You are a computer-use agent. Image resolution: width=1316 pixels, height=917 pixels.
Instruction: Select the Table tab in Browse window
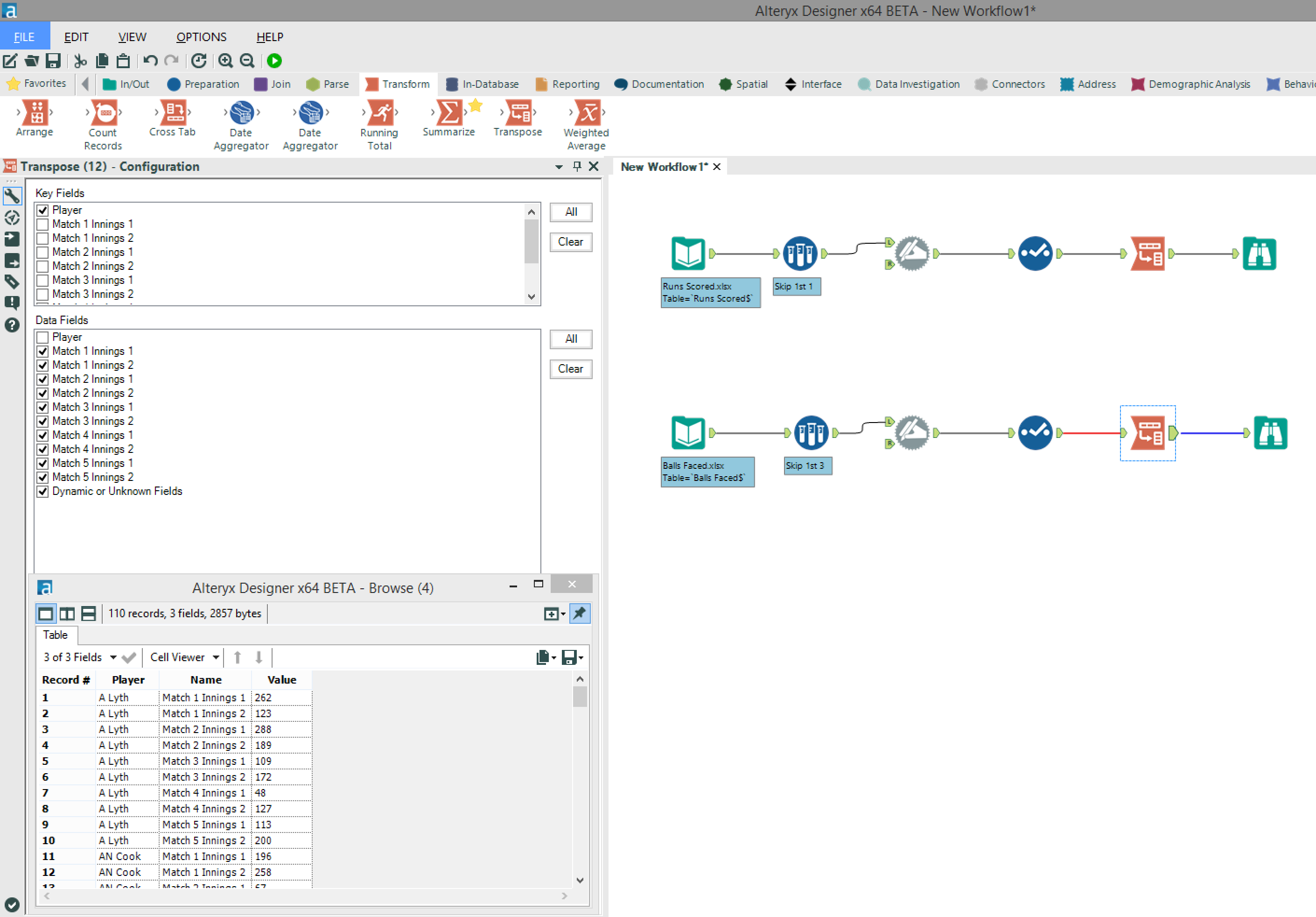(x=56, y=635)
